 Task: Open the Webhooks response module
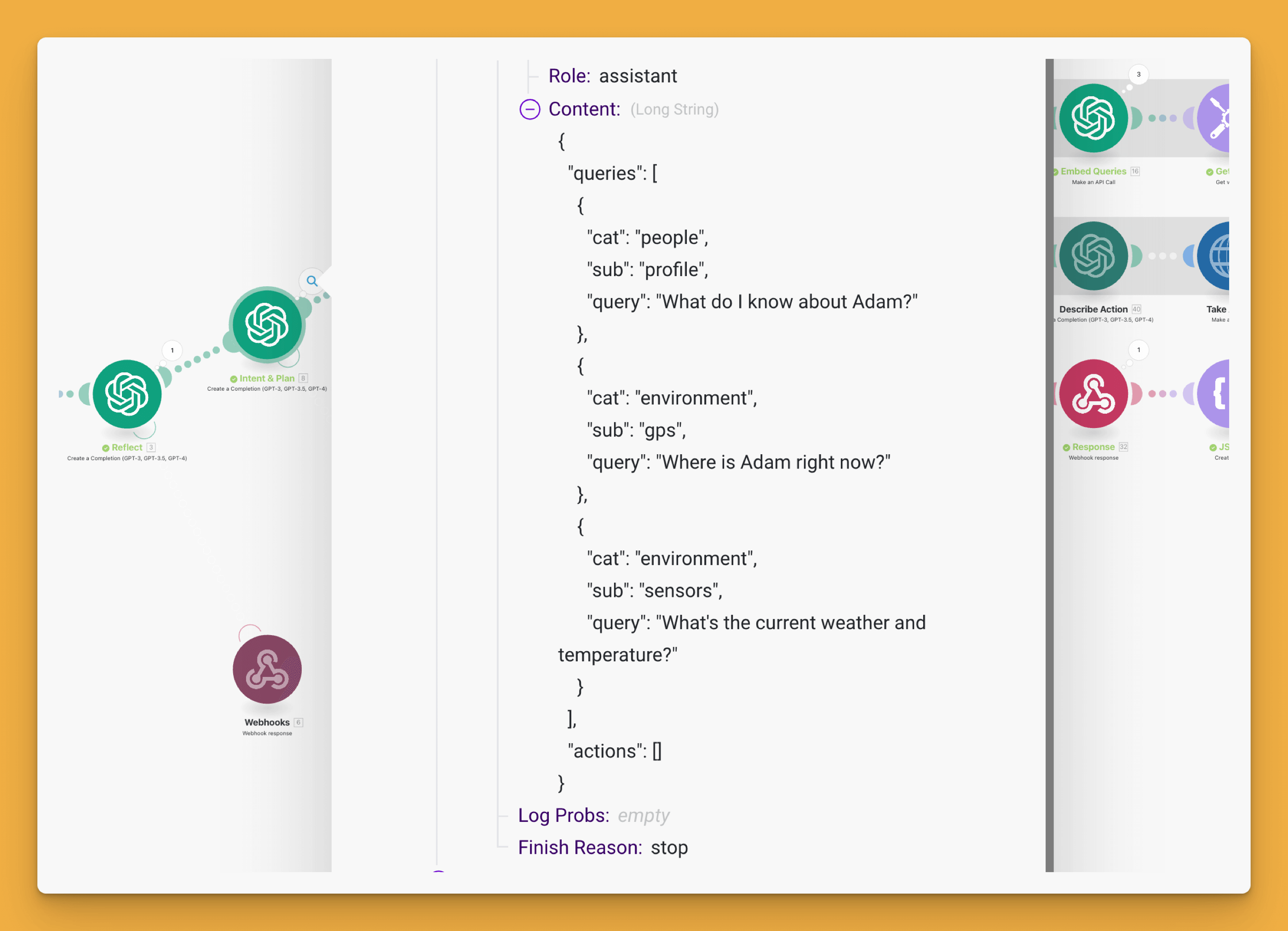click(267, 670)
